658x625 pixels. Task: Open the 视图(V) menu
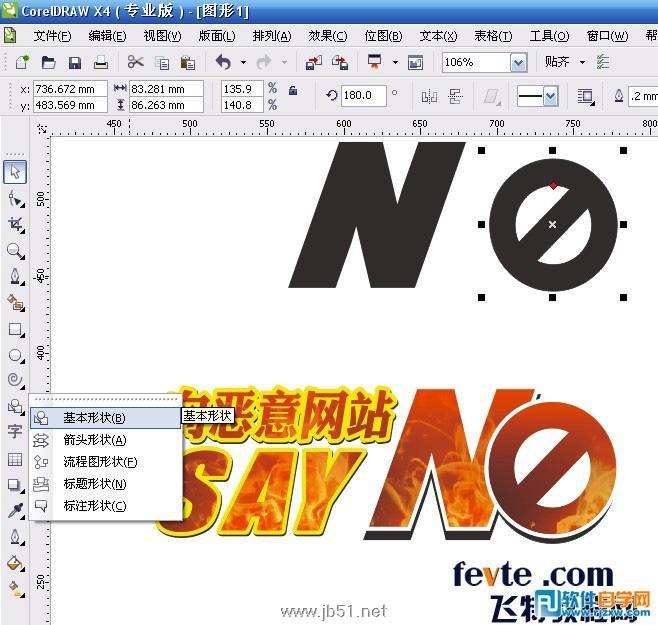pyautogui.click(x=162, y=36)
